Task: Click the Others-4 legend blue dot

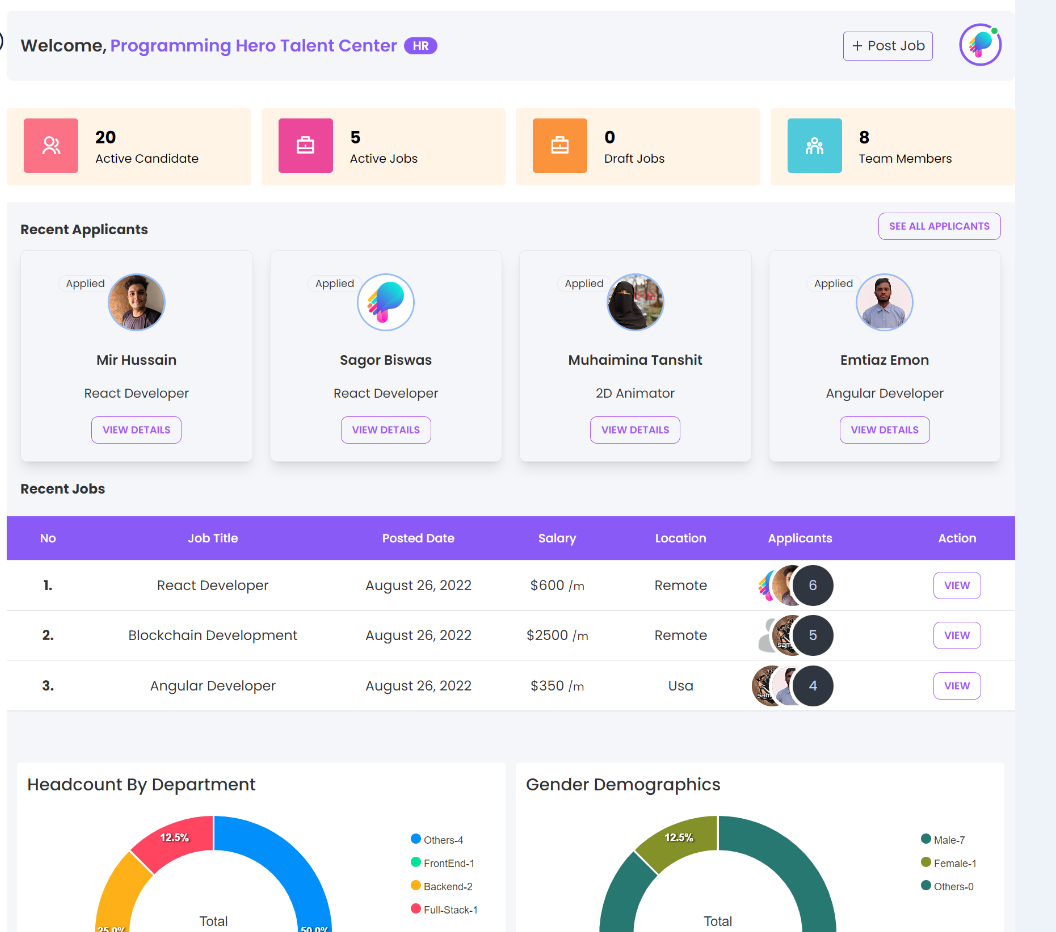Action: pos(416,839)
